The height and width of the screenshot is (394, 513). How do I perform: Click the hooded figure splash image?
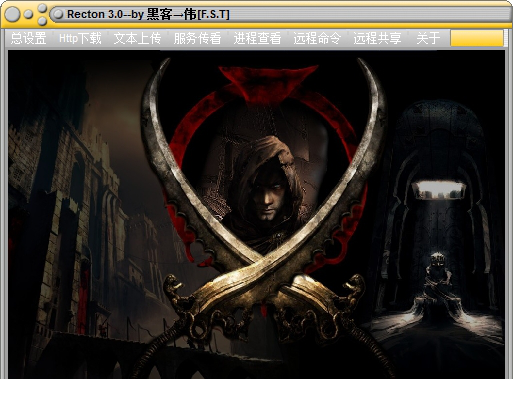(x=256, y=214)
